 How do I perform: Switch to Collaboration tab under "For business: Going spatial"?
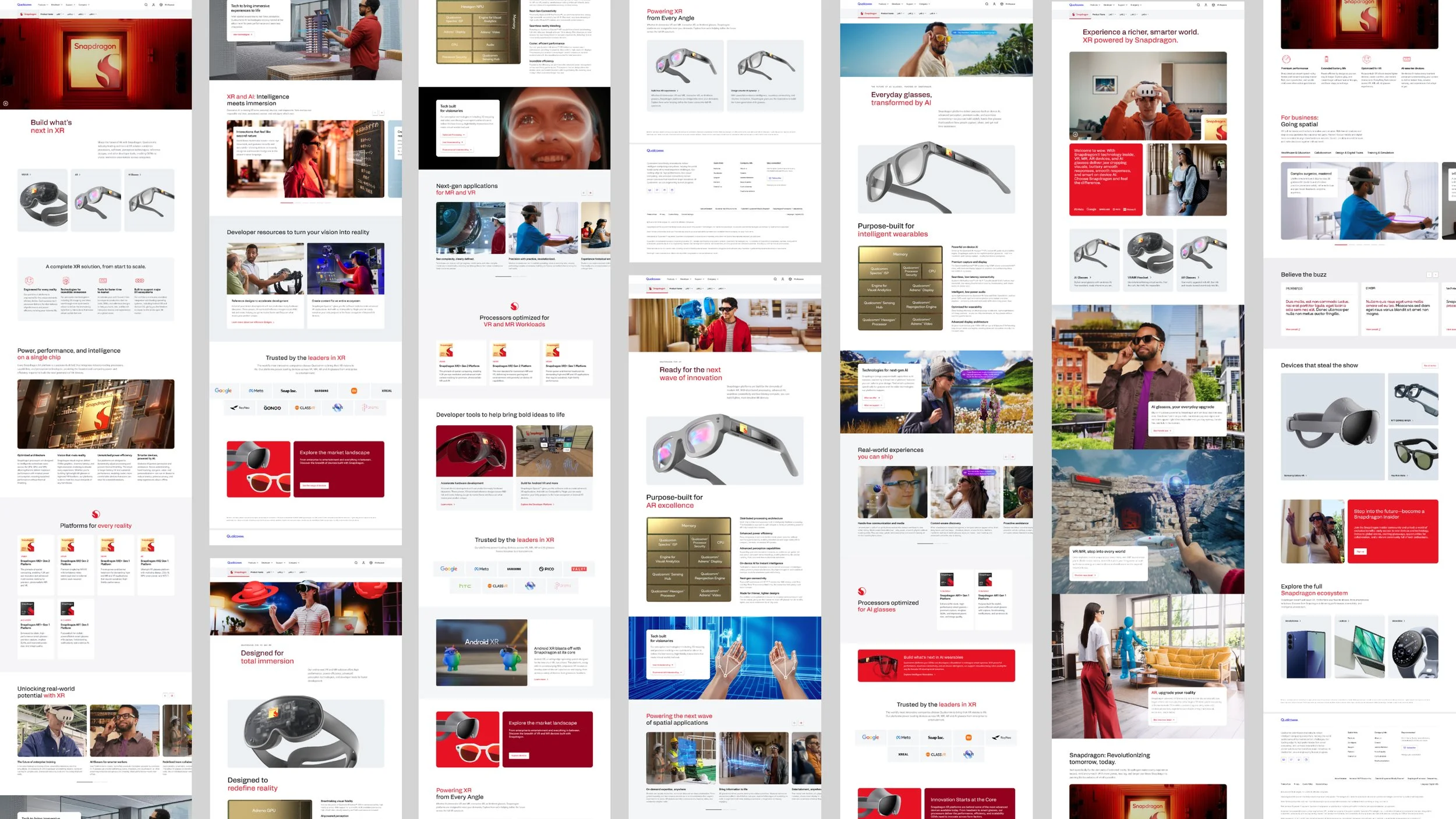[x=1322, y=153]
